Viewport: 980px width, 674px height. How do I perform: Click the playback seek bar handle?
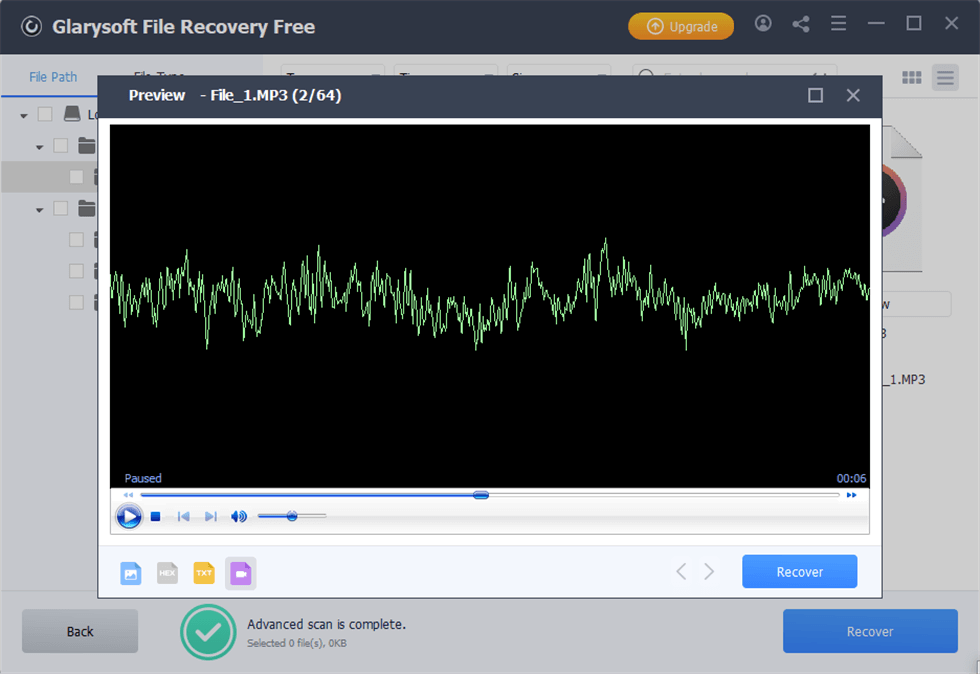coord(481,494)
